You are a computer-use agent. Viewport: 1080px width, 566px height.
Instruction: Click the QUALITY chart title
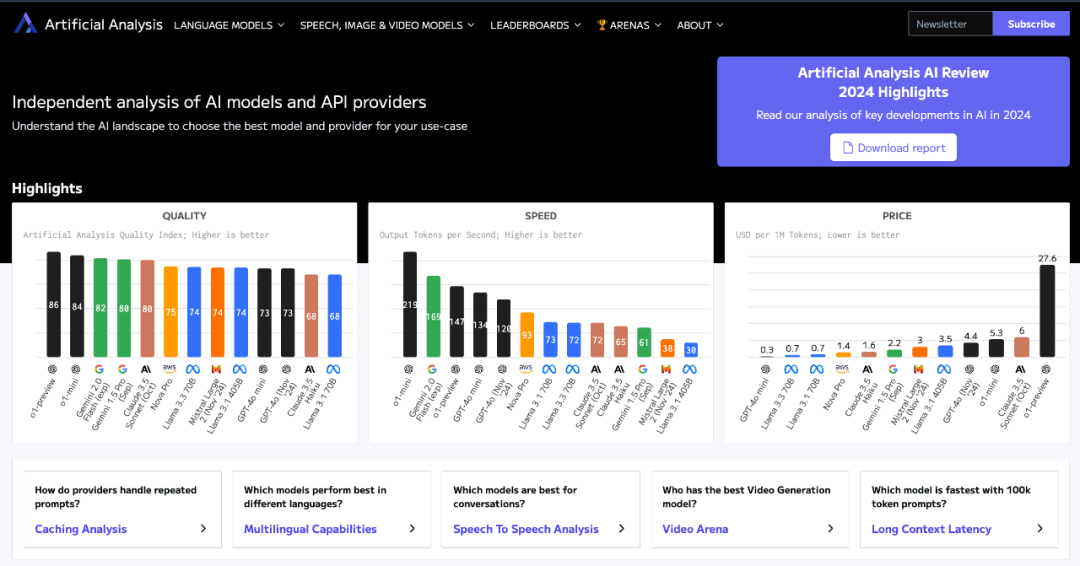click(185, 216)
